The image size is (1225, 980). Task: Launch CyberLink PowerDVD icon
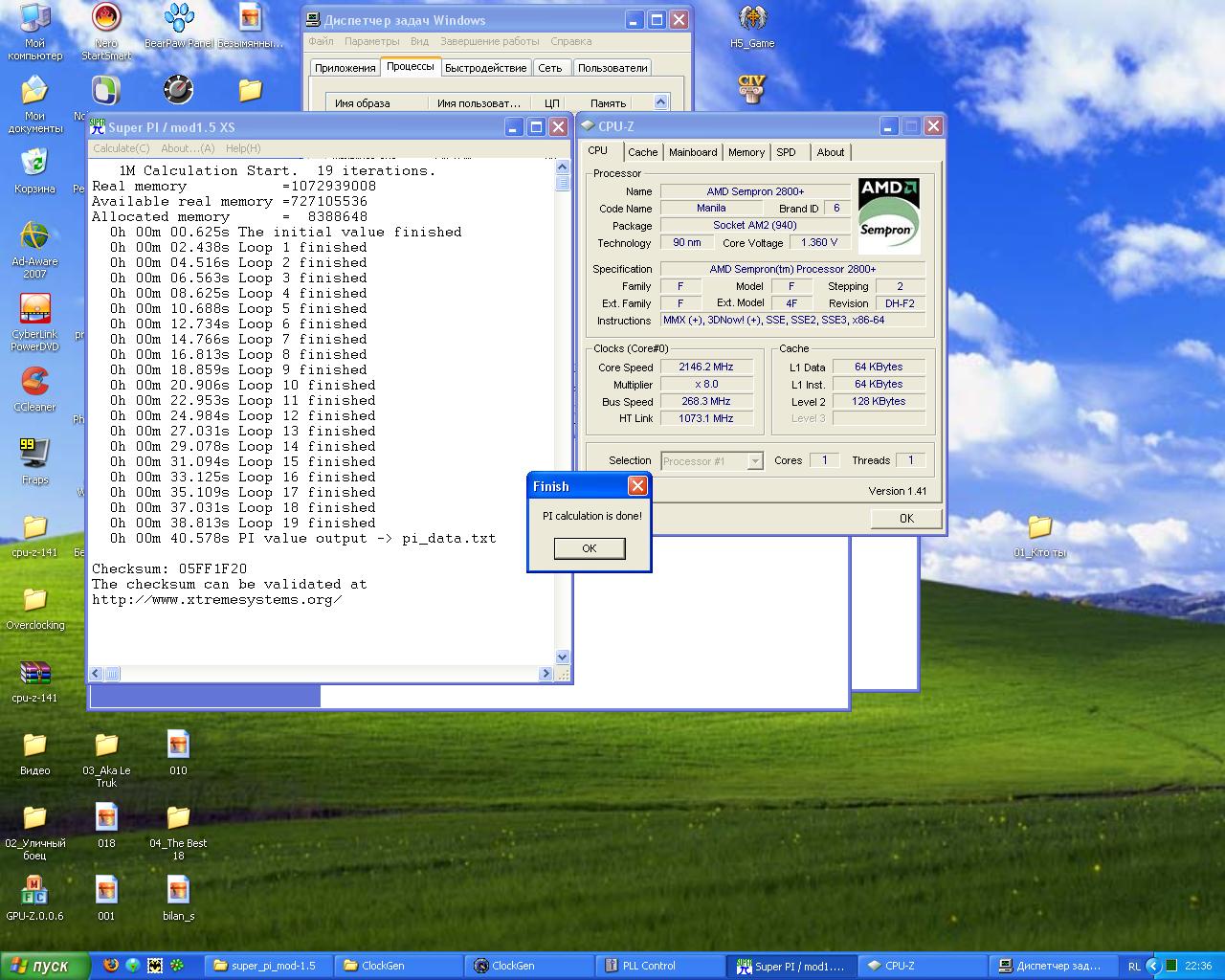34,323
